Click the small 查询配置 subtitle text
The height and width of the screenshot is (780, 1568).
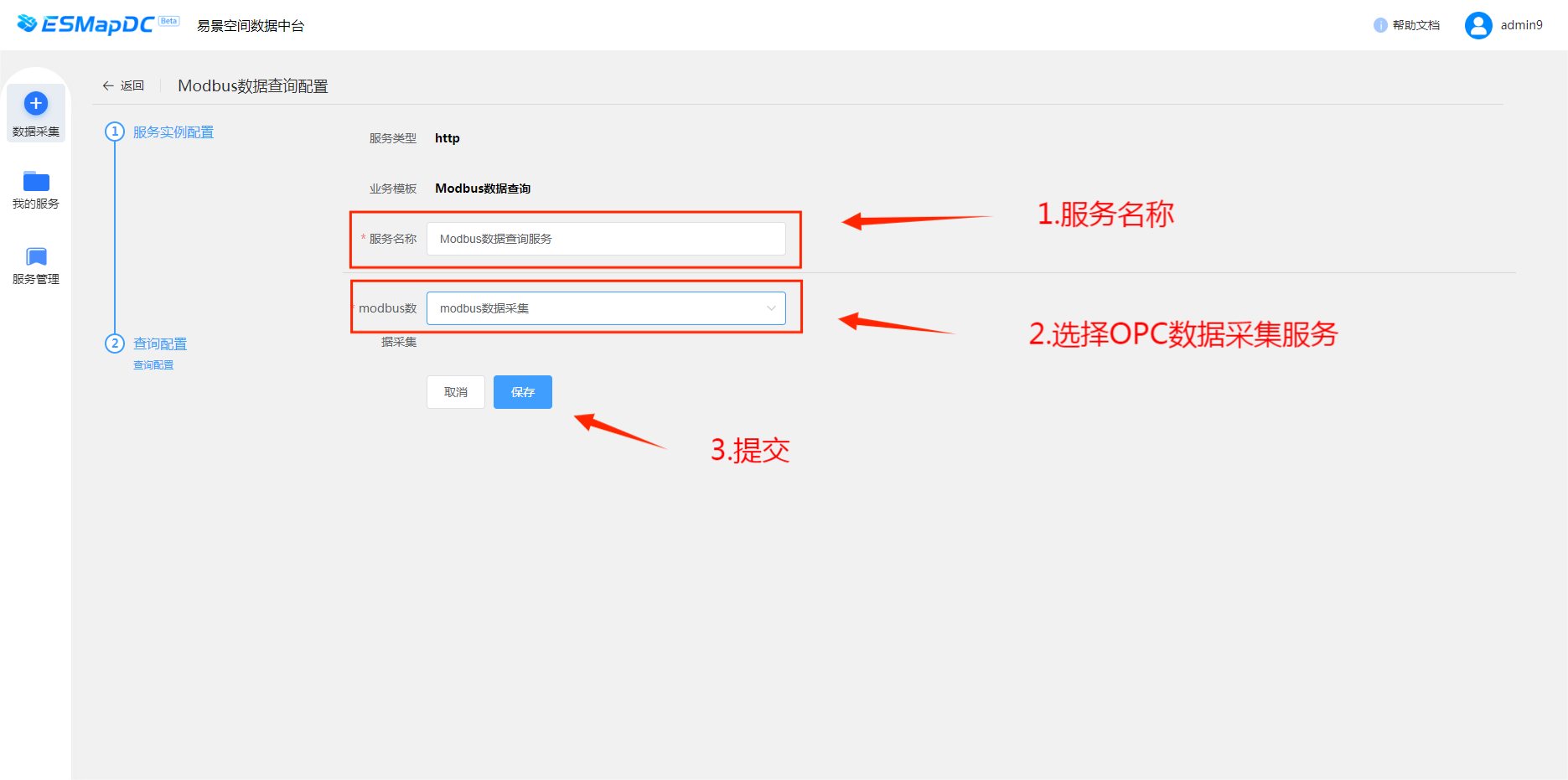pyautogui.click(x=153, y=365)
